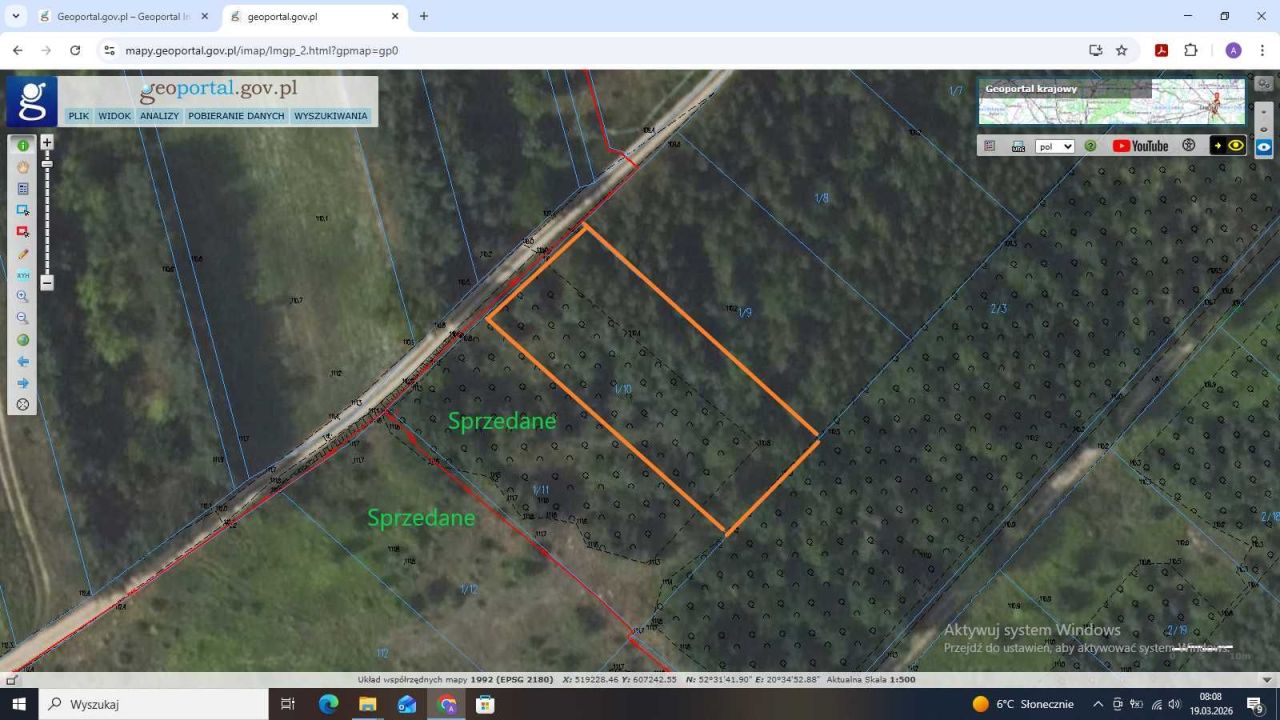Select the zoom out magnifier tool
Image resolution: width=1280 pixels, height=720 pixels.
(23, 318)
